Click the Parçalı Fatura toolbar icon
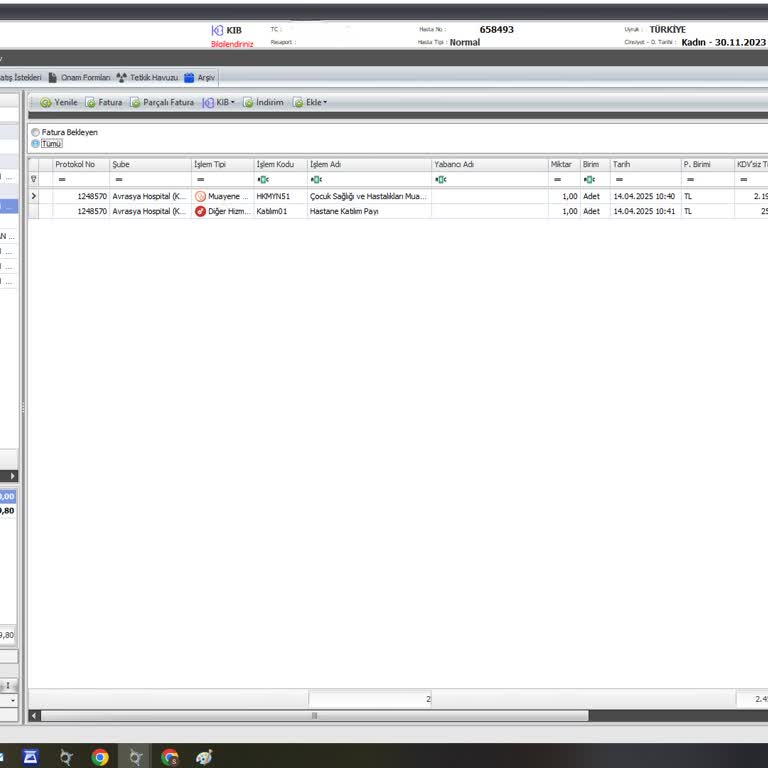The height and width of the screenshot is (768, 768). coord(136,102)
